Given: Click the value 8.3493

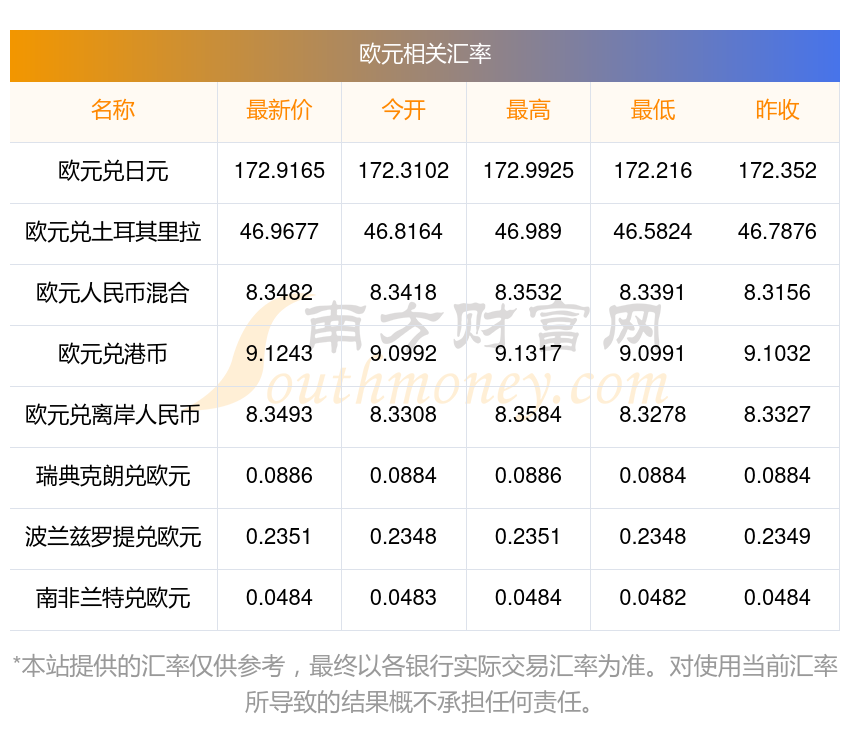Looking at the screenshot, I should click(279, 415).
